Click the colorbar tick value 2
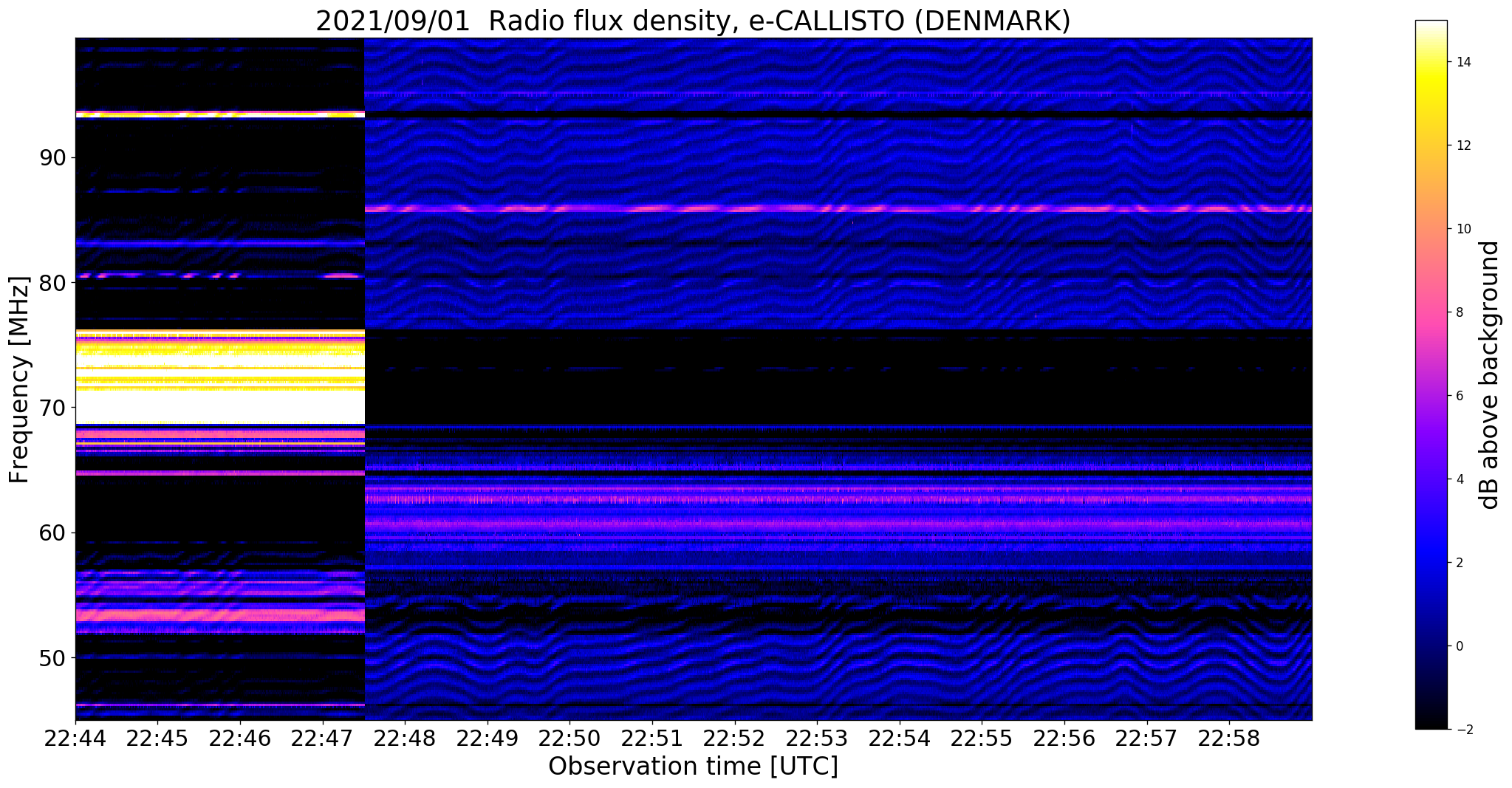 pyautogui.click(x=1459, y=563)
